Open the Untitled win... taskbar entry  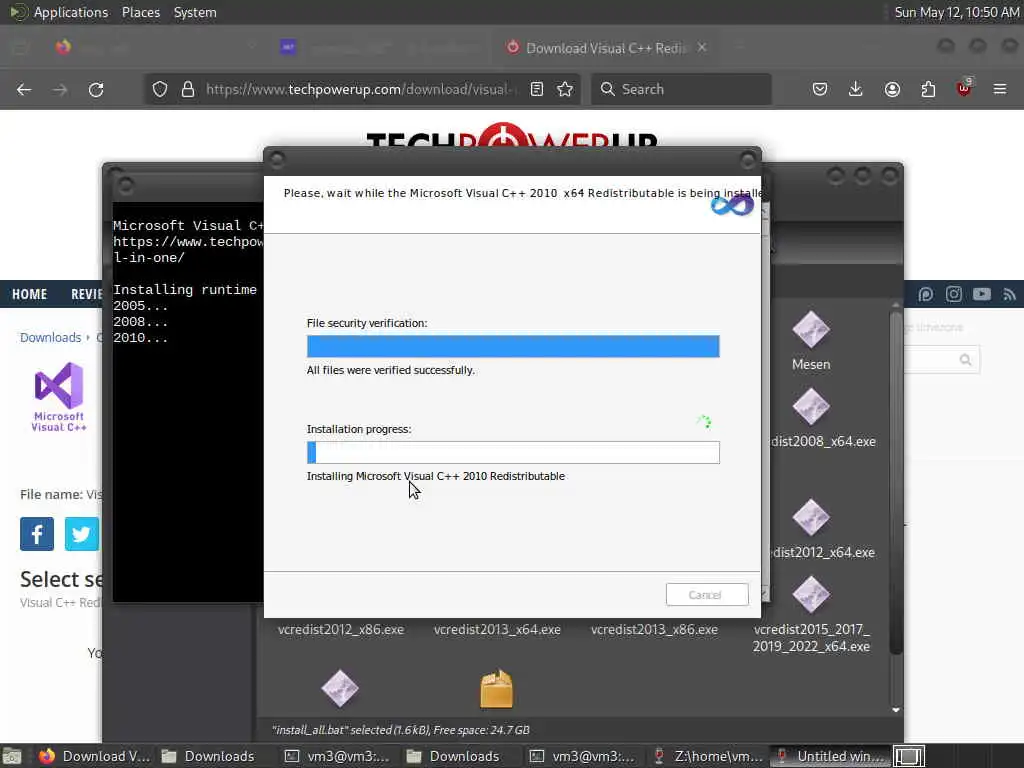coord(831,756)
